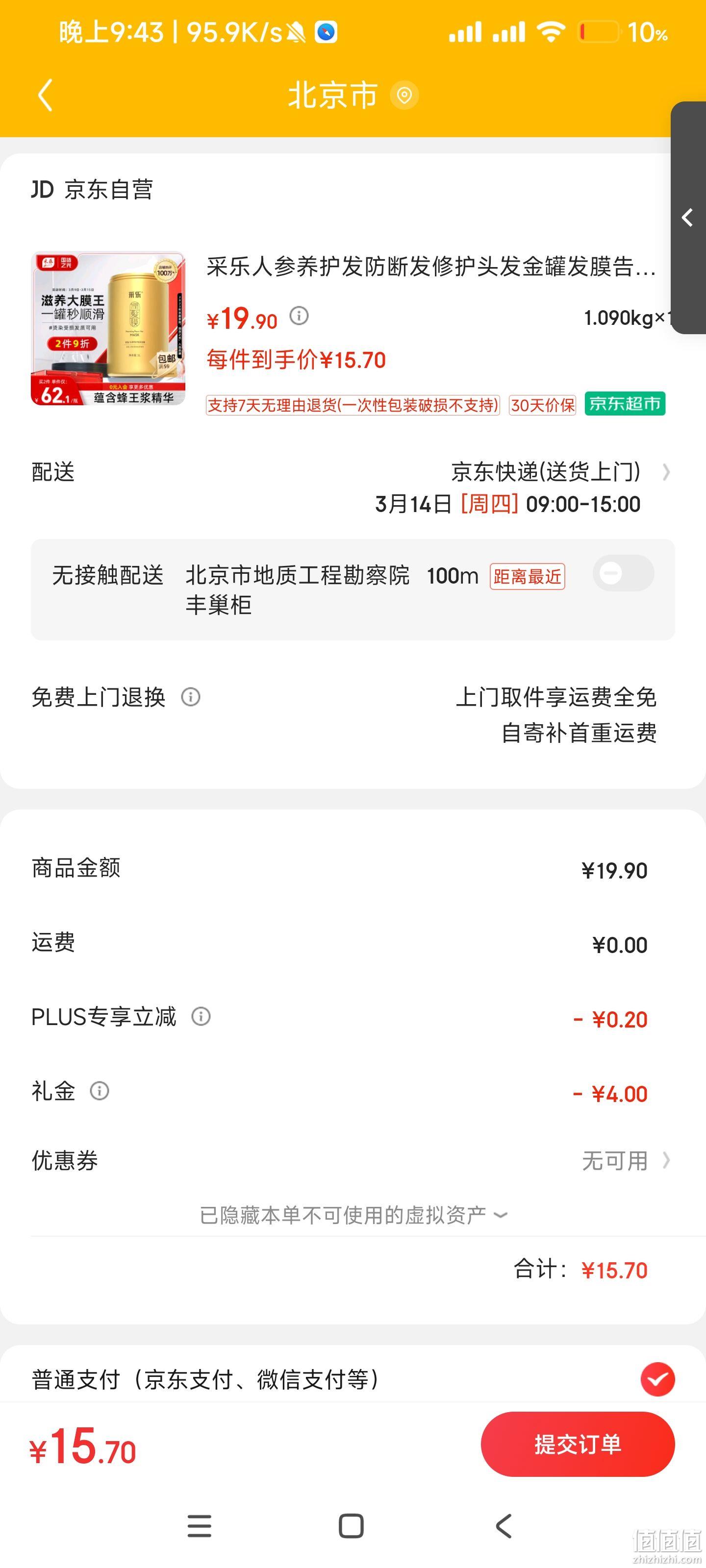Tap the 北京市 city title
This screenshot has height=1568, width=706.
332,95
